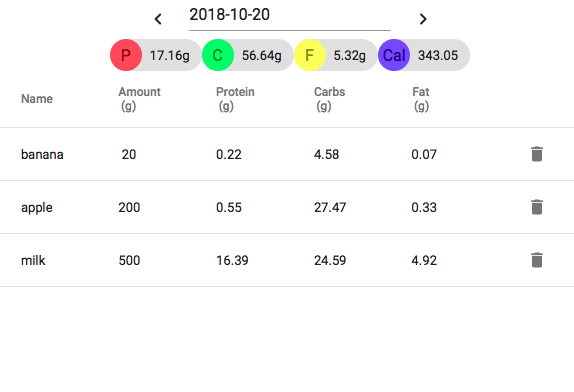574x392 pixels.
Task: Select the 5.32g fat total chip
Action: (336, 55)
